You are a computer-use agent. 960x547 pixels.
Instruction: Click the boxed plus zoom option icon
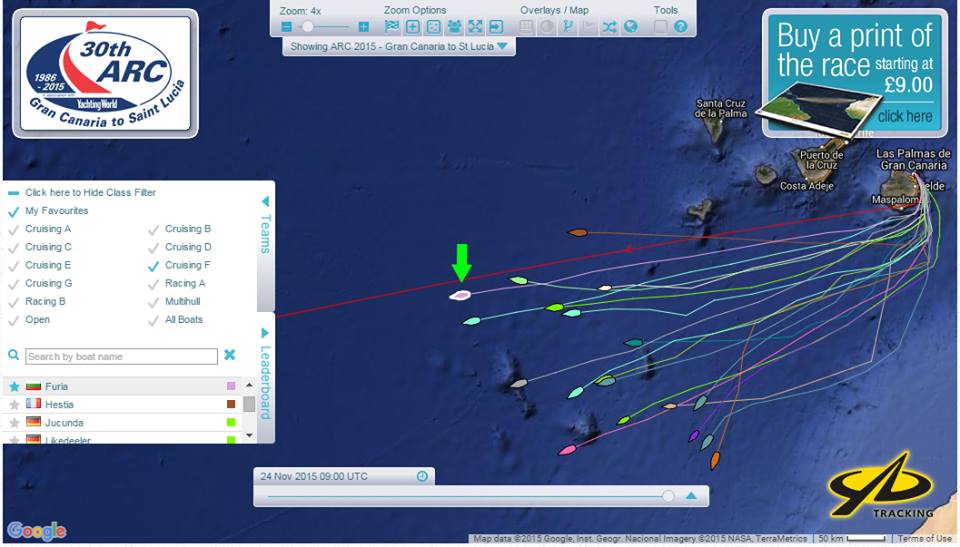click(x=413, y=26)
